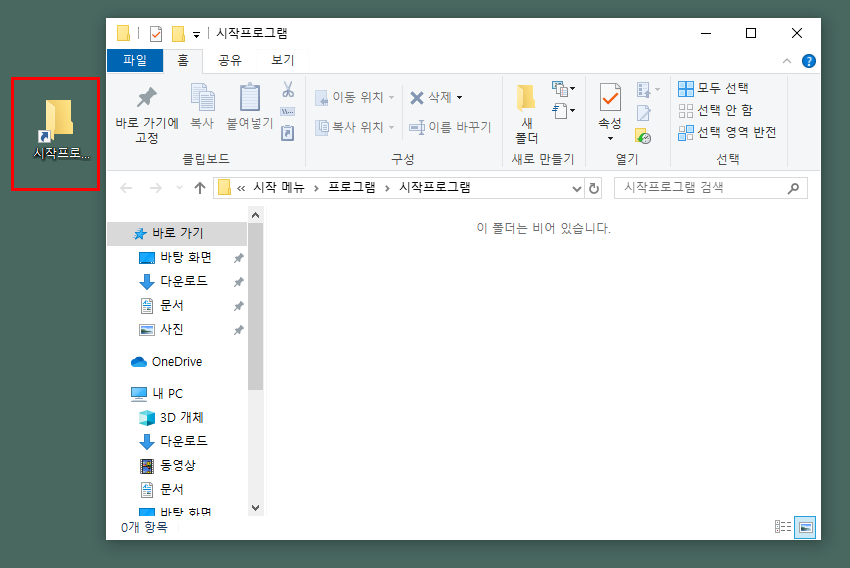
Task: Open the 파일 (File) menu tab
Action: click(x=135, y=60)
